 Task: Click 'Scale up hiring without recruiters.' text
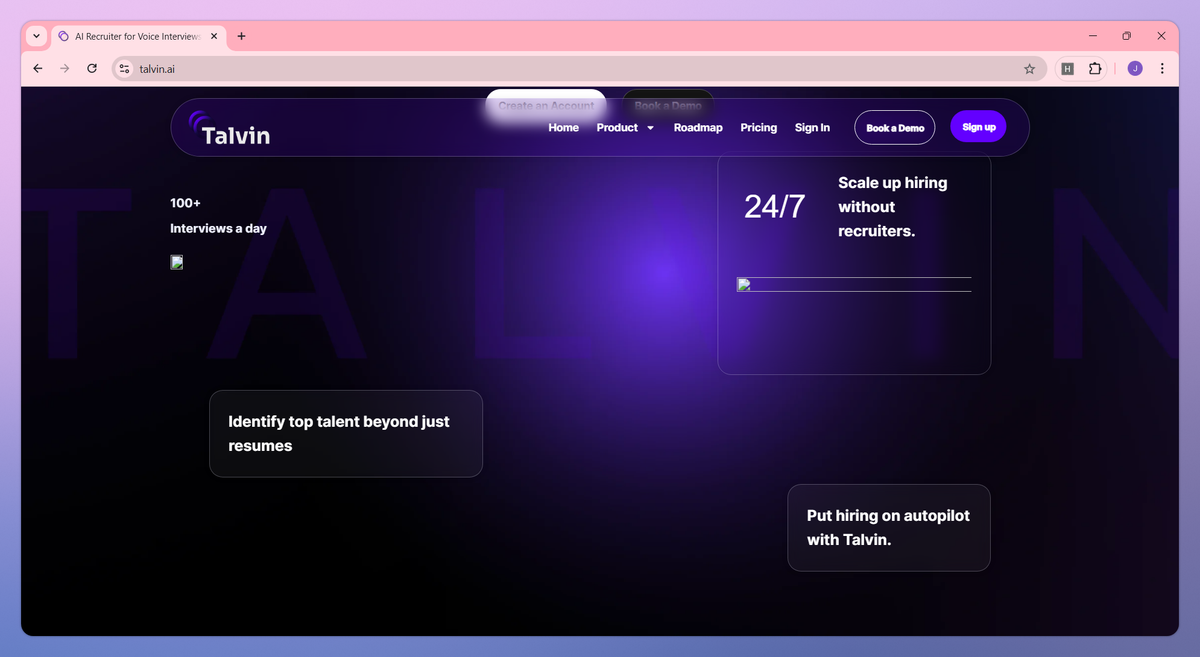tap(892, 207)
